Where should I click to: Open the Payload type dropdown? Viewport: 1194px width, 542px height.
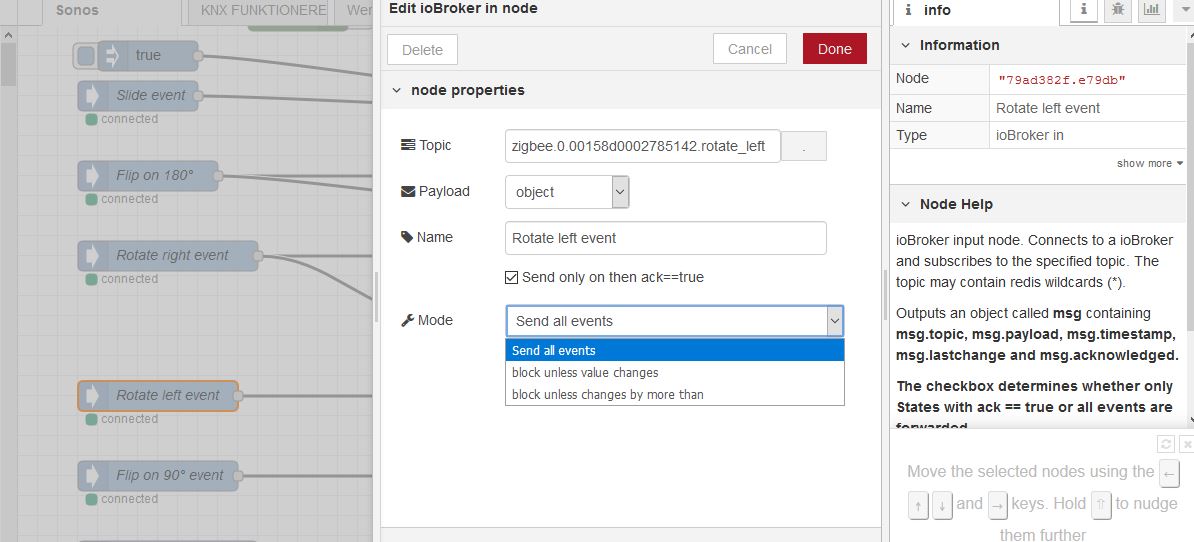click(567, 192)
